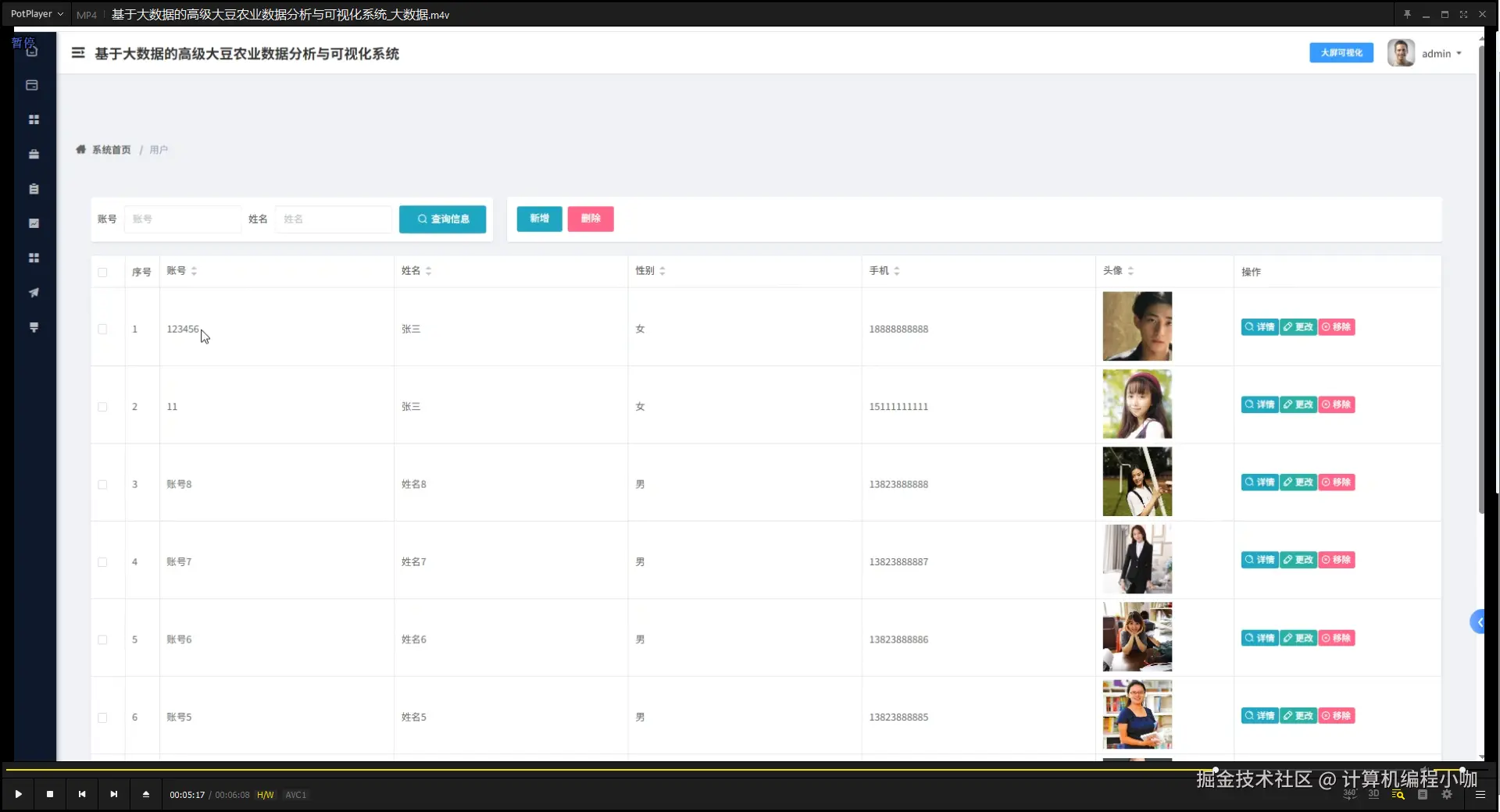Open the paint roller icon in the sidebar
This screenshot has height=812, width=1500.
34,327
